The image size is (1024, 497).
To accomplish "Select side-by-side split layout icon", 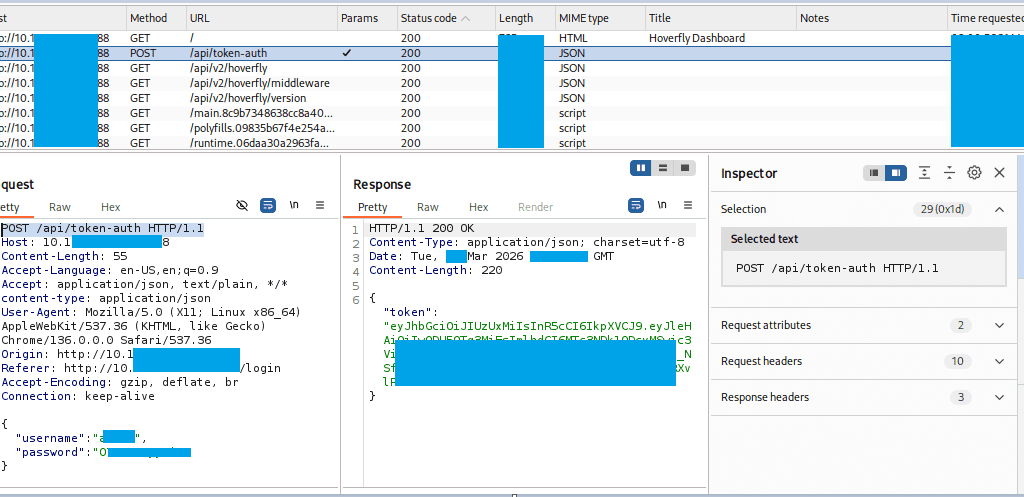I will [641, 168].
